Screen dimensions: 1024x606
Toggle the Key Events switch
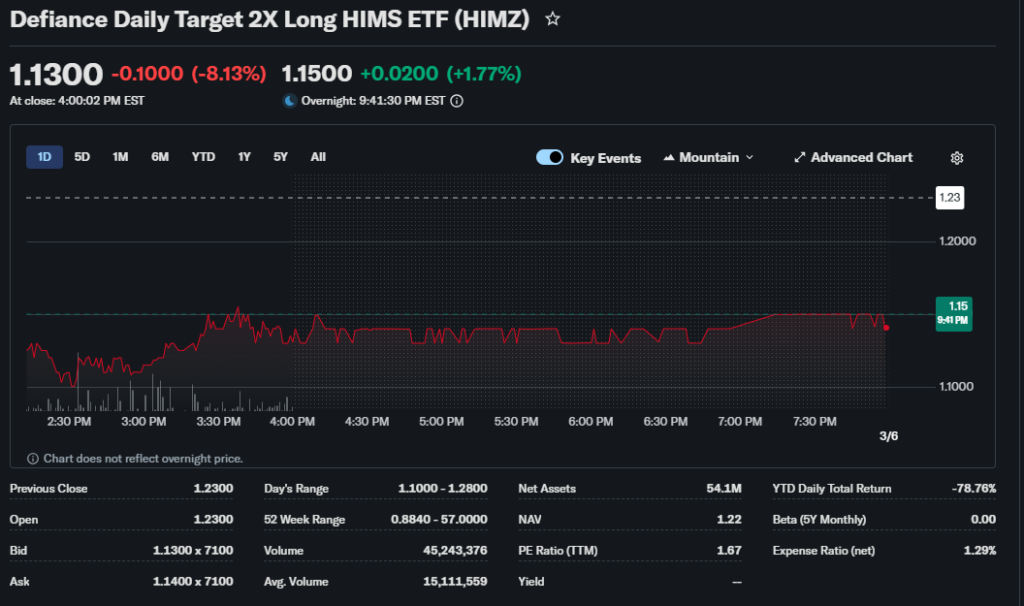550,158
